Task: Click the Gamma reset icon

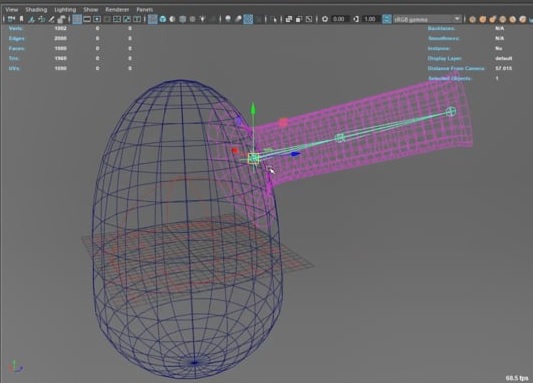Action: (x=356, y=19)
